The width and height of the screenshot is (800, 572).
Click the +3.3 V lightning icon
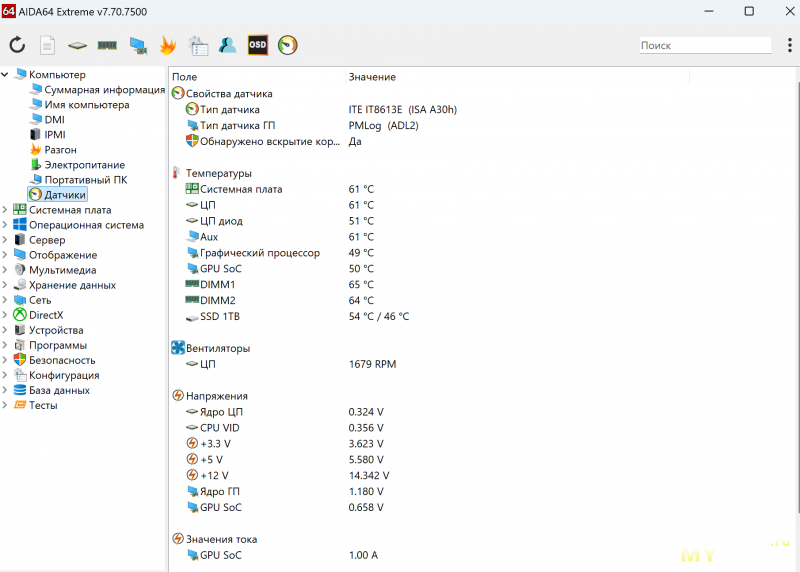(192, 443)
